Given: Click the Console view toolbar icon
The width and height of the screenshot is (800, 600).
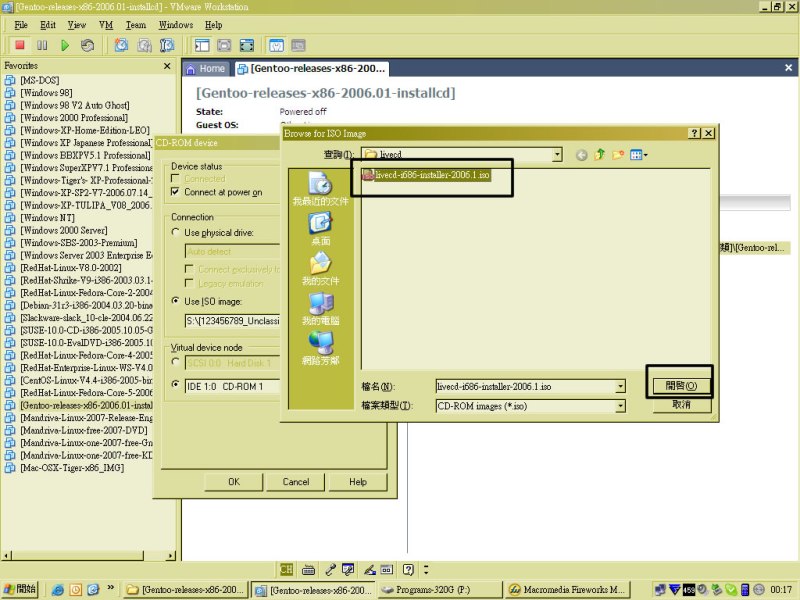Looking at the screenshot, I should [x=298, y=45].
